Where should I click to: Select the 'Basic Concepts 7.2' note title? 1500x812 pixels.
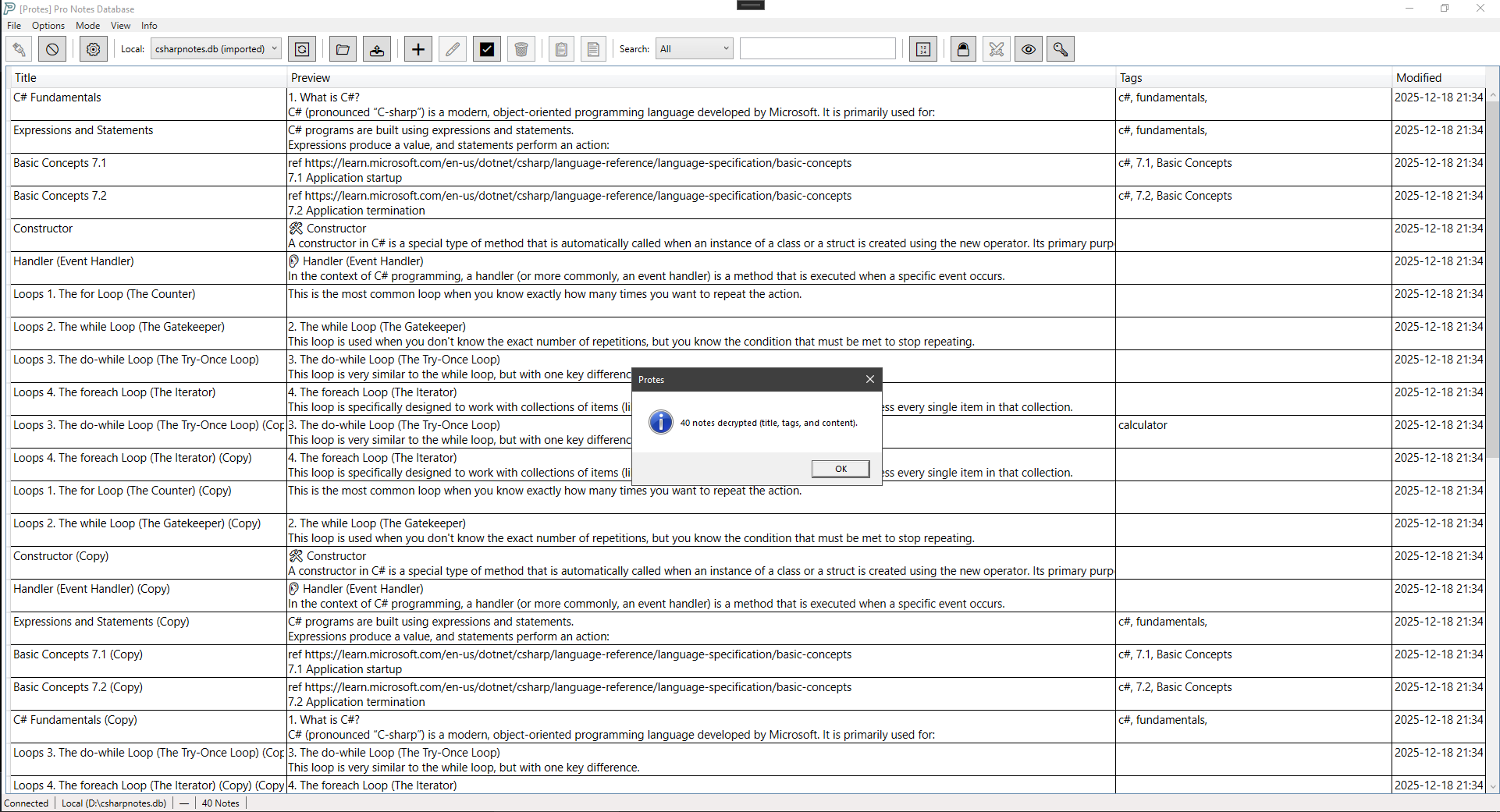[59, 196]
